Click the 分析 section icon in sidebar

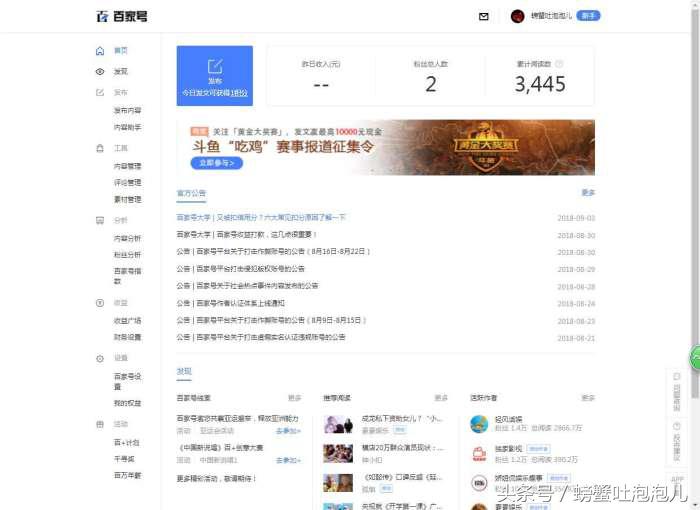[x=100, y=220]
